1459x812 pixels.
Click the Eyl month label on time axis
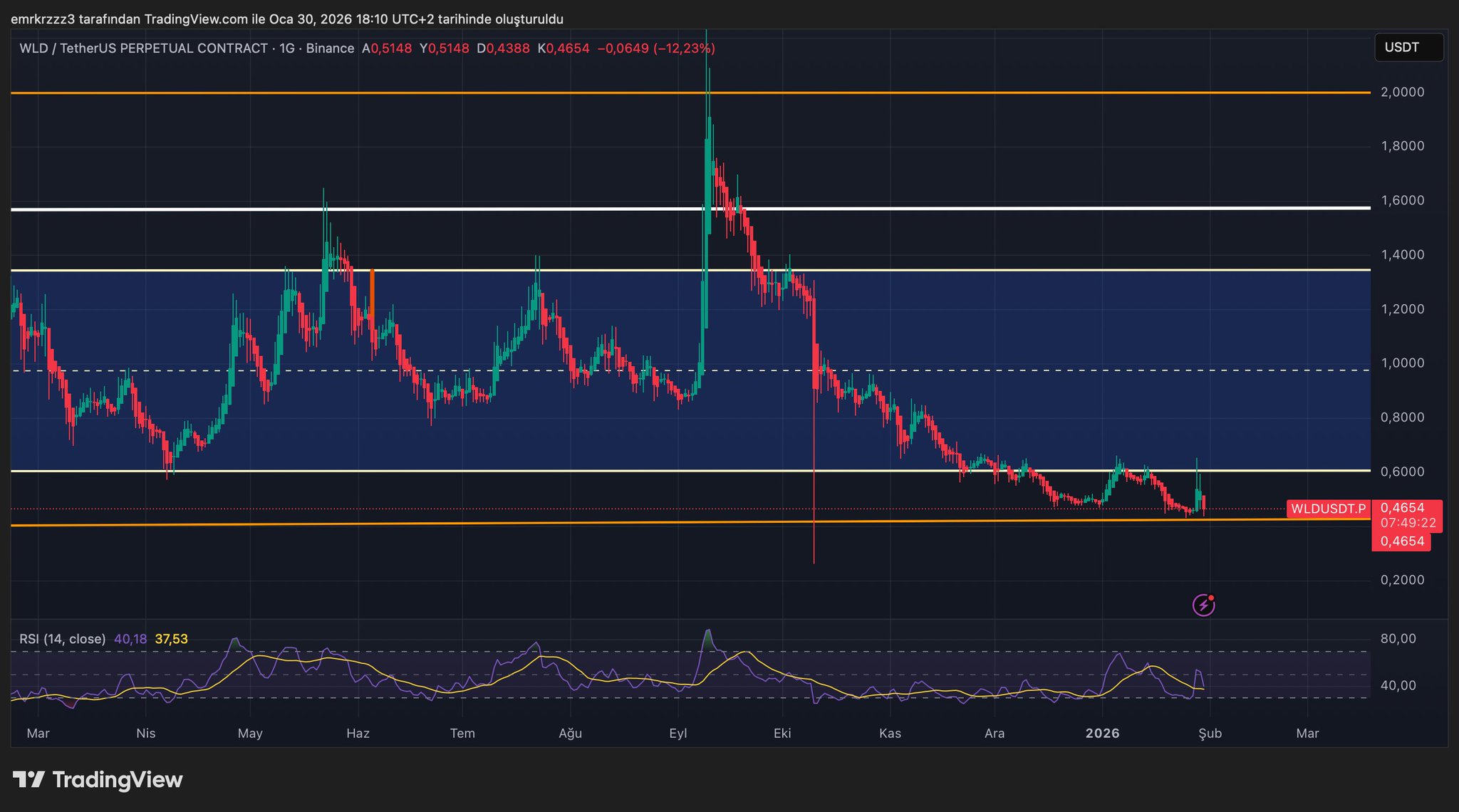coord(677,733)
